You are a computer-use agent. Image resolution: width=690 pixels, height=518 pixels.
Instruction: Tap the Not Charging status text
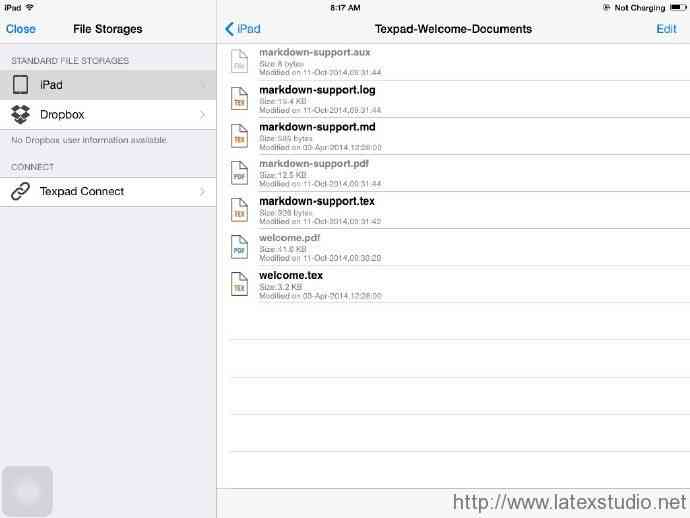[640, 7]
